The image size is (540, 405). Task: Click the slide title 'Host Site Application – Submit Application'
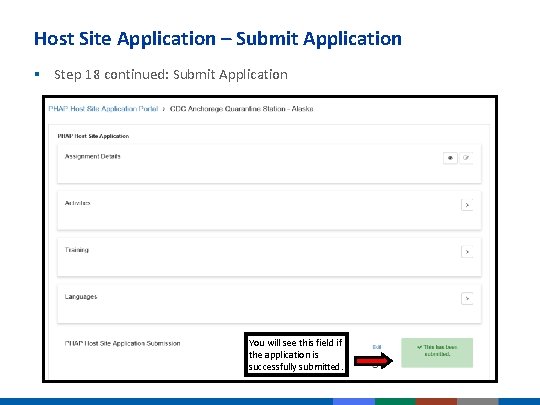(x=218, y=39)
